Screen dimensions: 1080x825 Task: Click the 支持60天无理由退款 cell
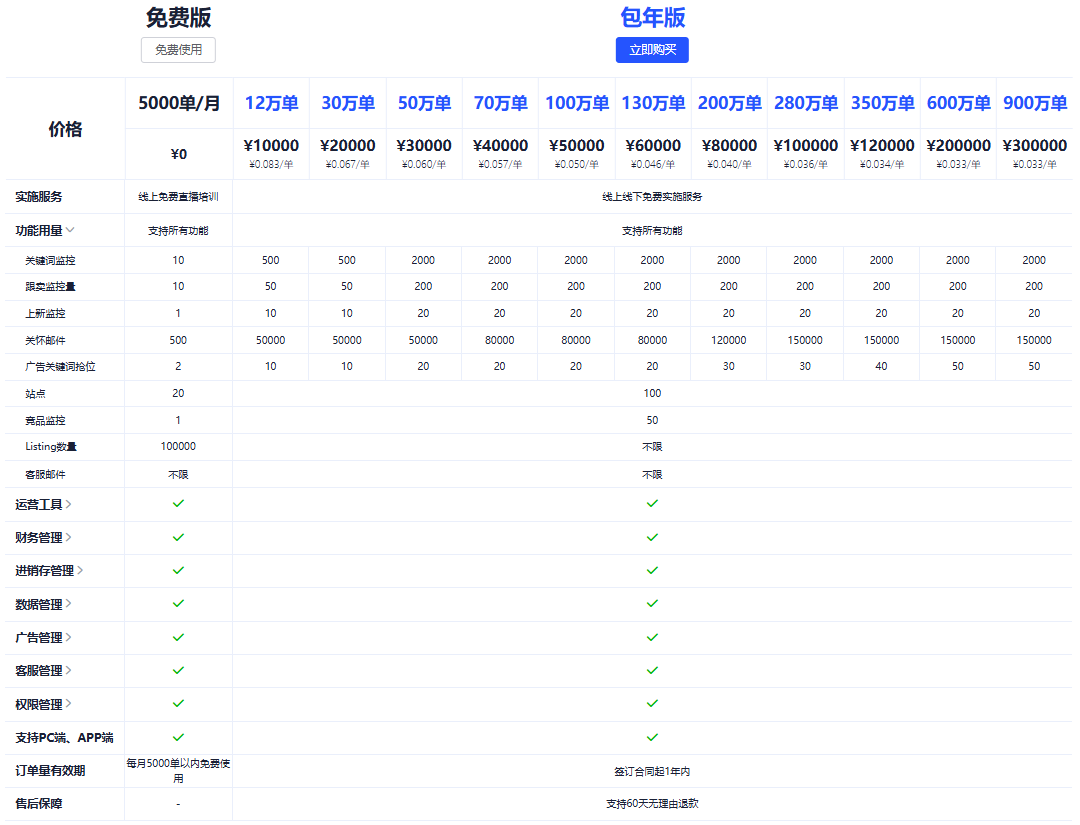tap(652, 804)
